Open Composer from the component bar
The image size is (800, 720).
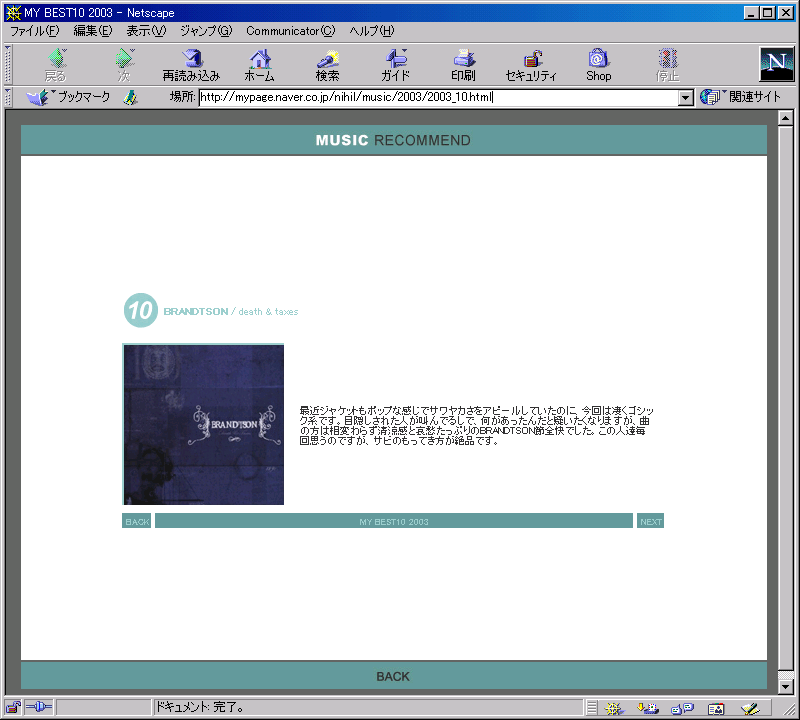pyautogui.click(x=750, y=708)
